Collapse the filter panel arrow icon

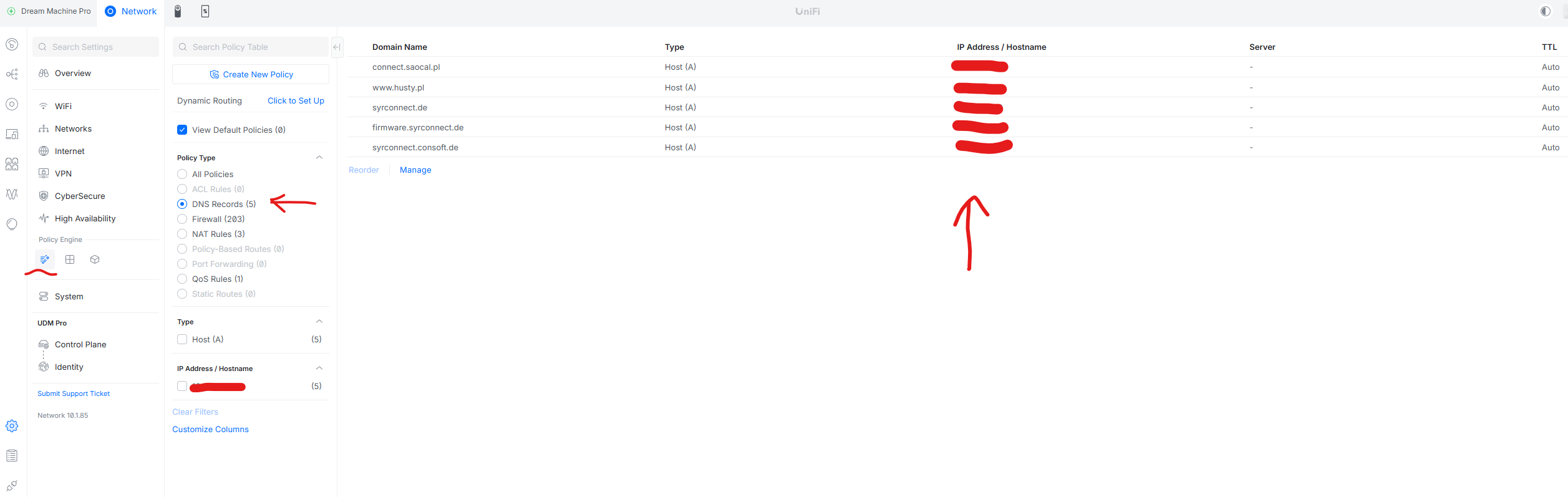(337, 47)
